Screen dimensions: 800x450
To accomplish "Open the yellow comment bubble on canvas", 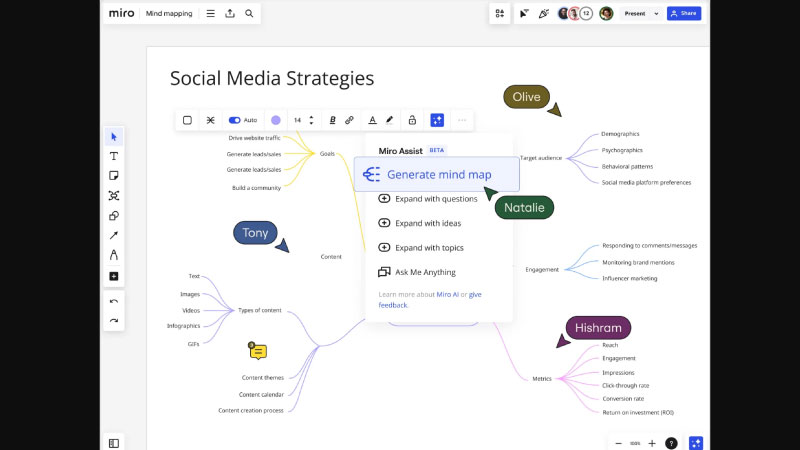I will click(258, 351).
